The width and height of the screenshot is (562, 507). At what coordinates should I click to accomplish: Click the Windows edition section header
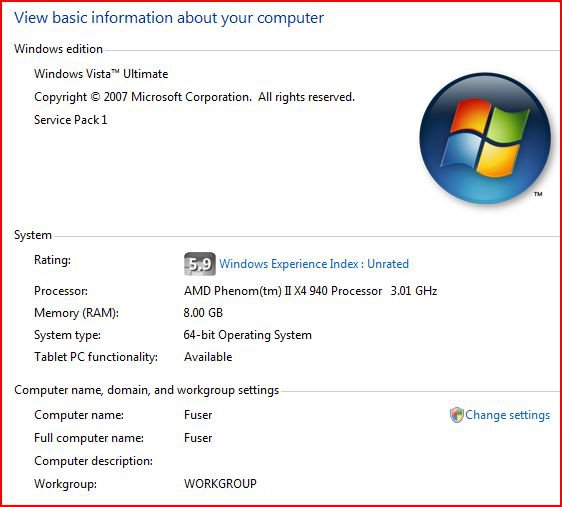pyautogui.click(x=58, y=49)
